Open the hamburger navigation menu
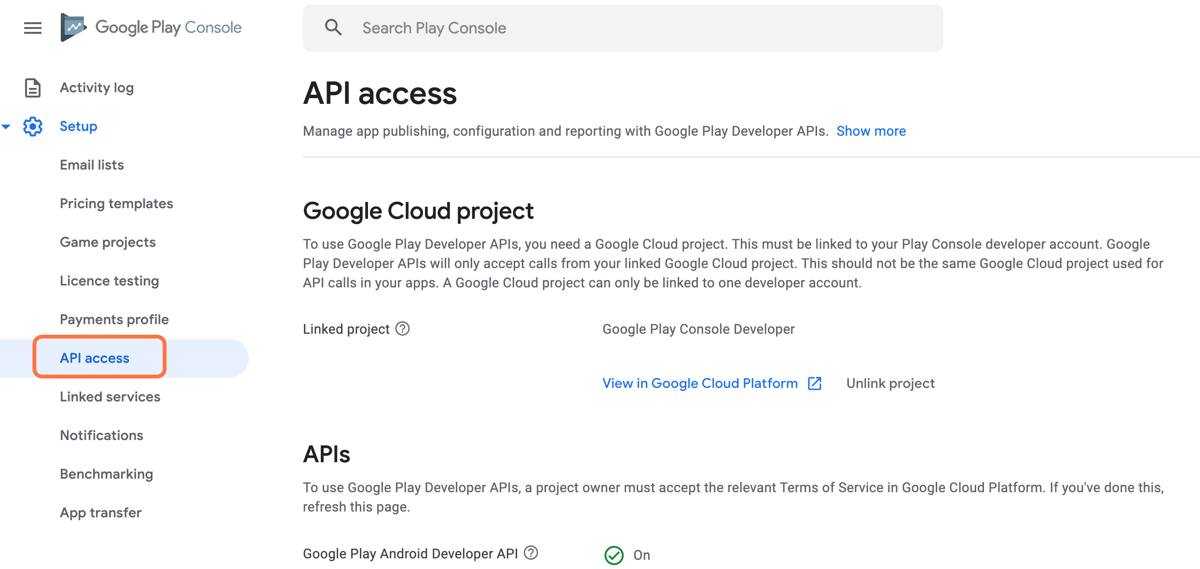Screen dimensions: 1200x569 click(33, 28)
